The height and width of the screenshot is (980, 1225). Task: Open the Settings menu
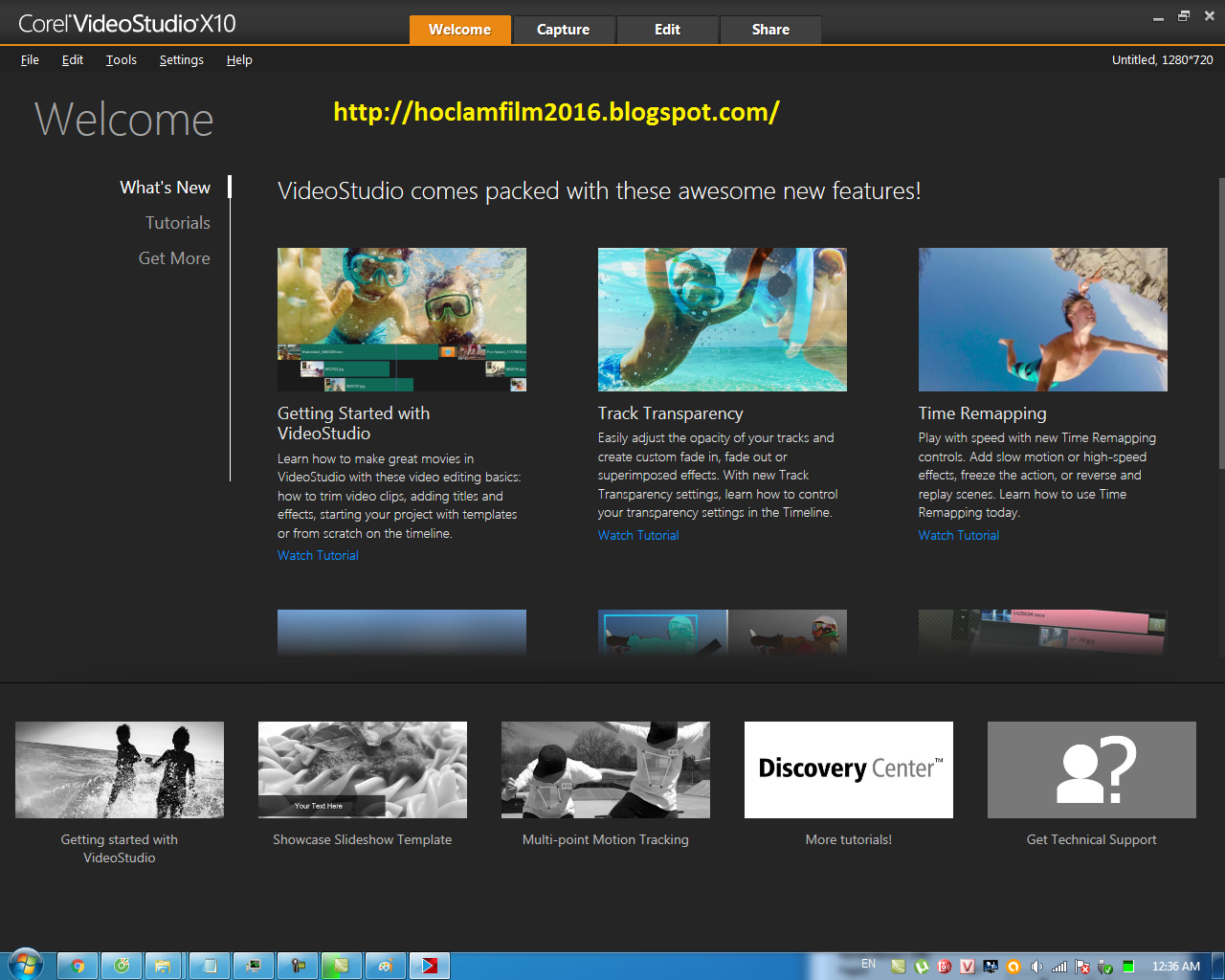pyautogui.click(x=181, y=59)
